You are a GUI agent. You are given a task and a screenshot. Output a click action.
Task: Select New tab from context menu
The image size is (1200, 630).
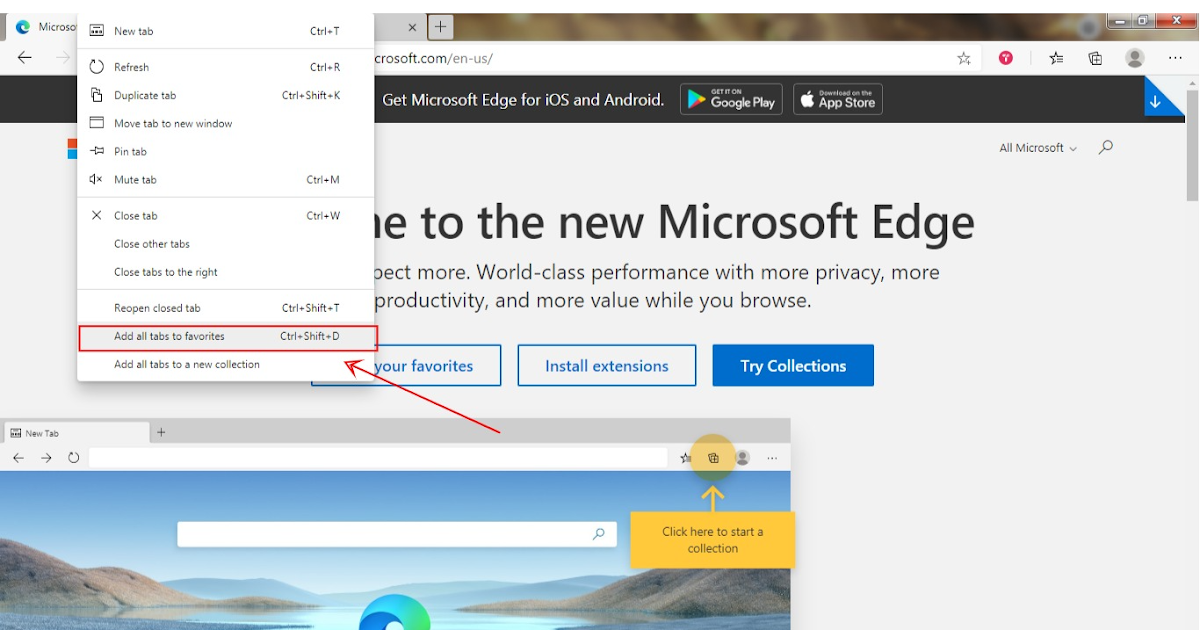226,31
